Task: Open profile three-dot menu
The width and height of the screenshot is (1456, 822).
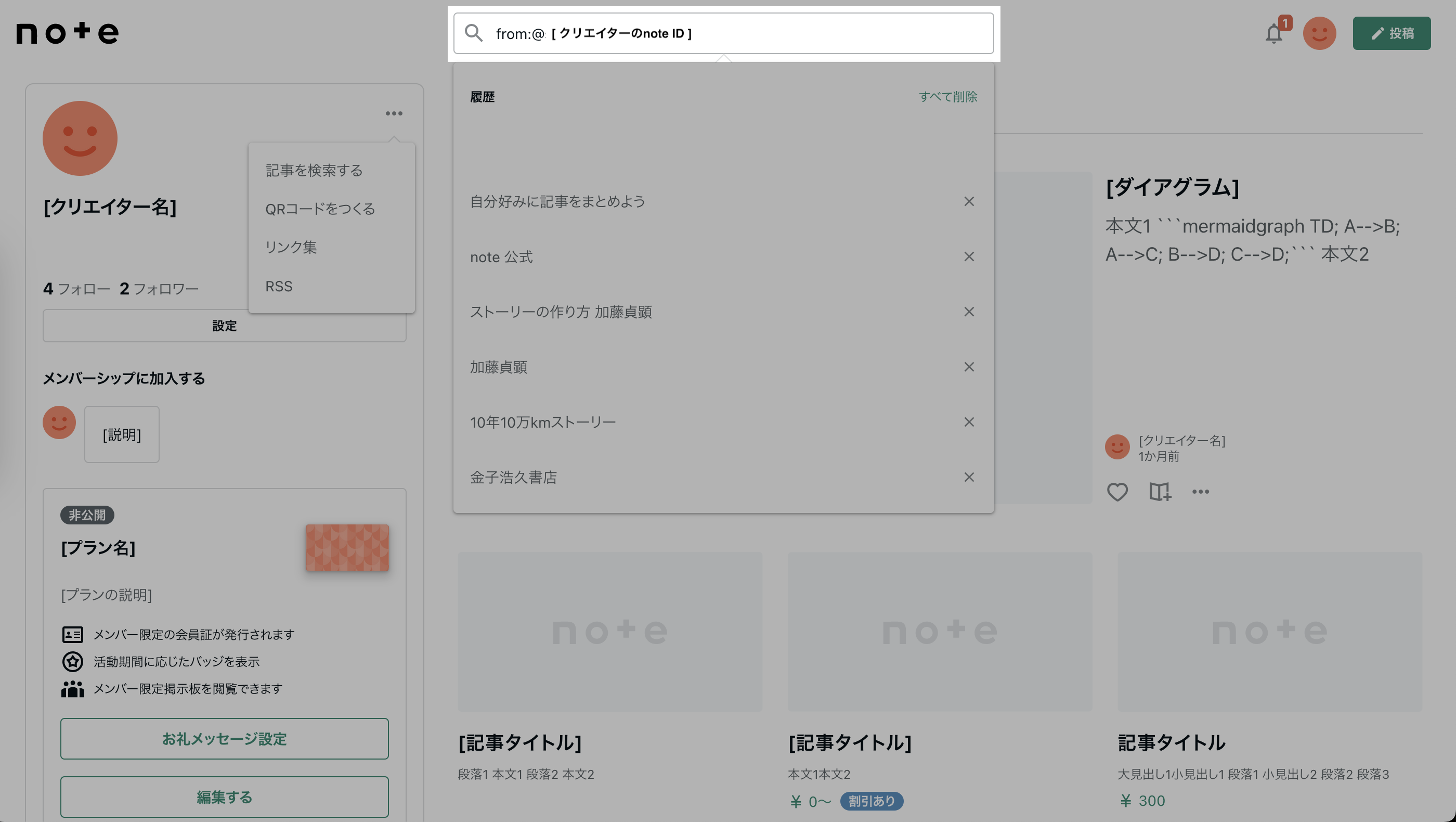Action: point(394,113)
